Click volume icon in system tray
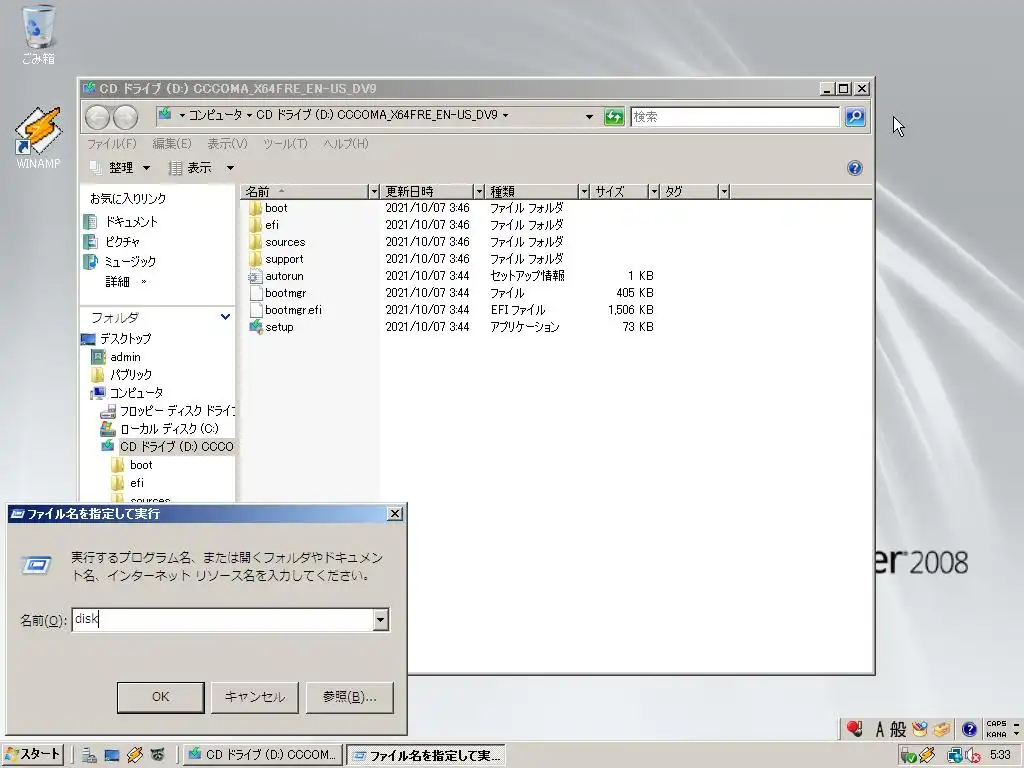The height and width of the screenshot is (768, 1024). pyautogui.click(x=973, y=756)
